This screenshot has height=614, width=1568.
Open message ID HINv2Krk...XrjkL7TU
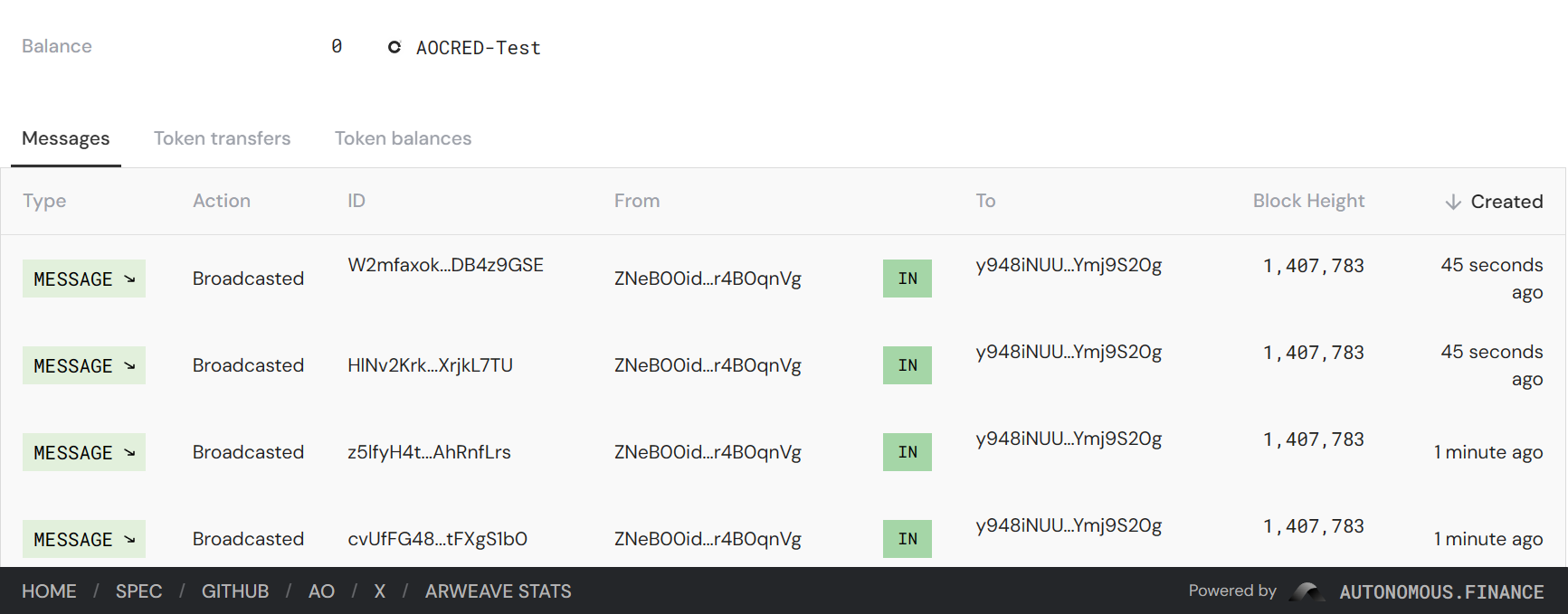click(x=430, y=365)
